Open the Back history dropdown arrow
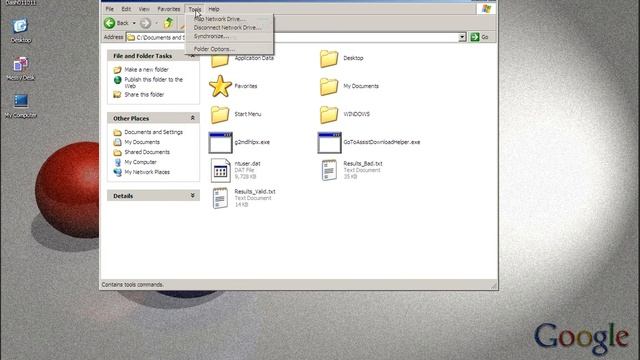 (x=134, y=23)
